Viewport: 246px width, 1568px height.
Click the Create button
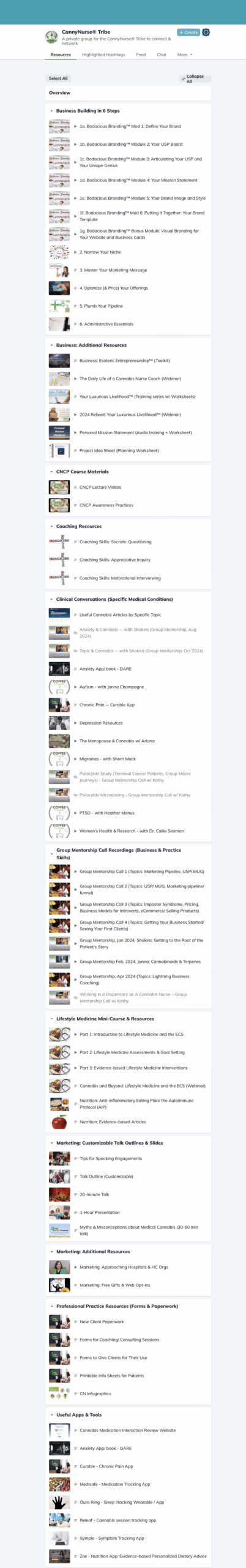point(188,32)
